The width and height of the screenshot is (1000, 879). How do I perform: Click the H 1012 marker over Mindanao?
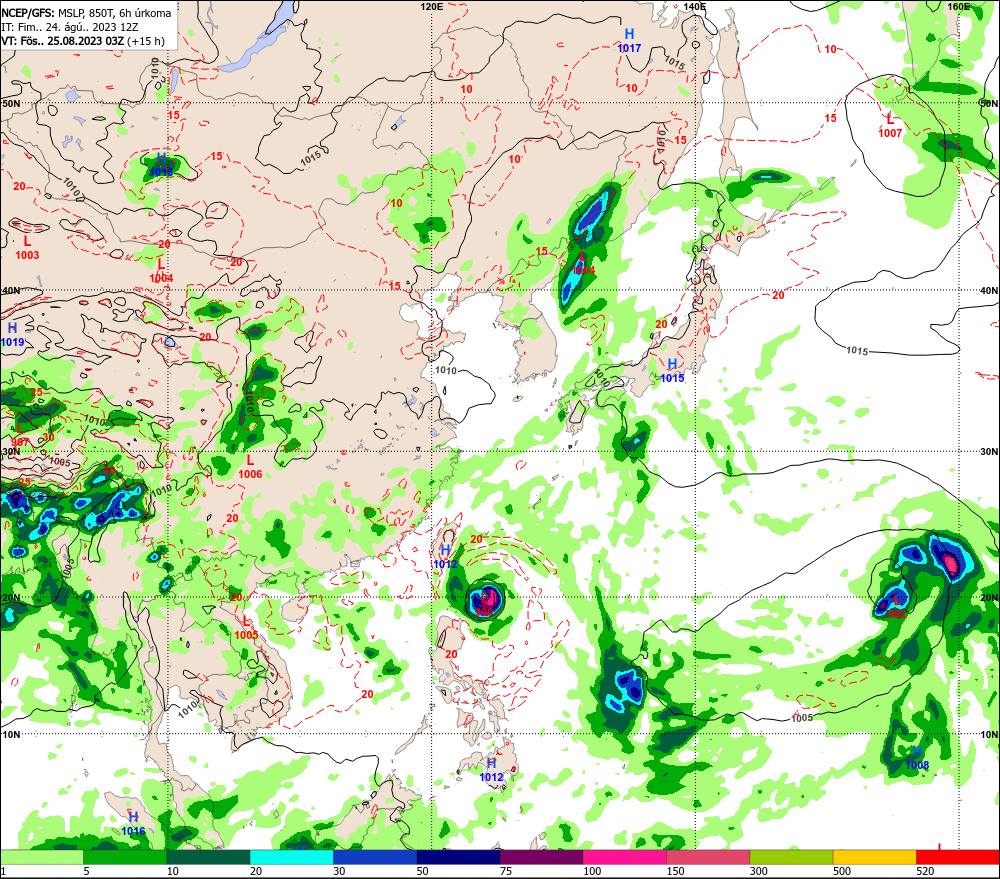coord(491,770)
